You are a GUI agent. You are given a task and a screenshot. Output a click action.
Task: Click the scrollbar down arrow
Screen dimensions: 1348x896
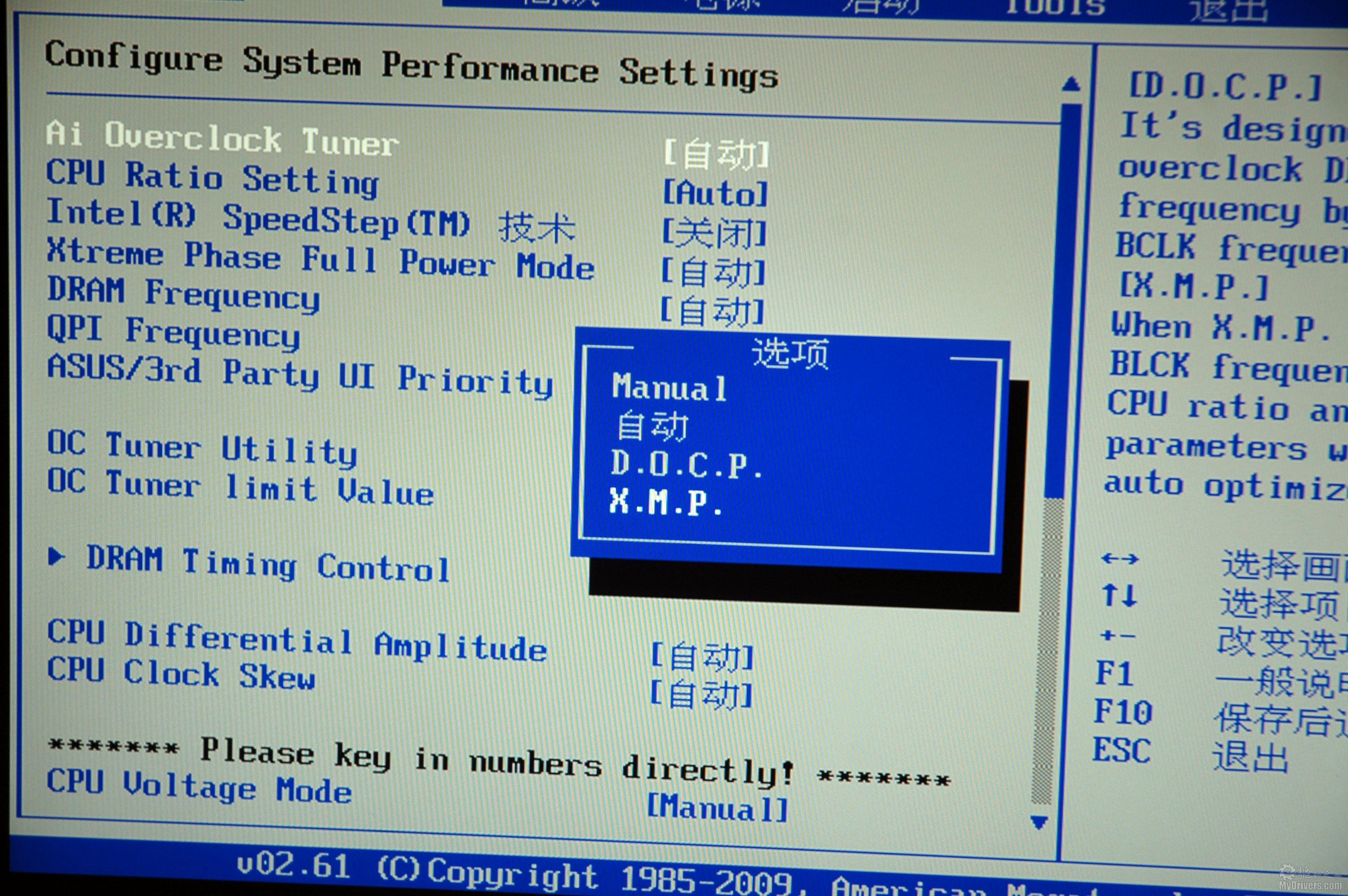point(1038,822)
